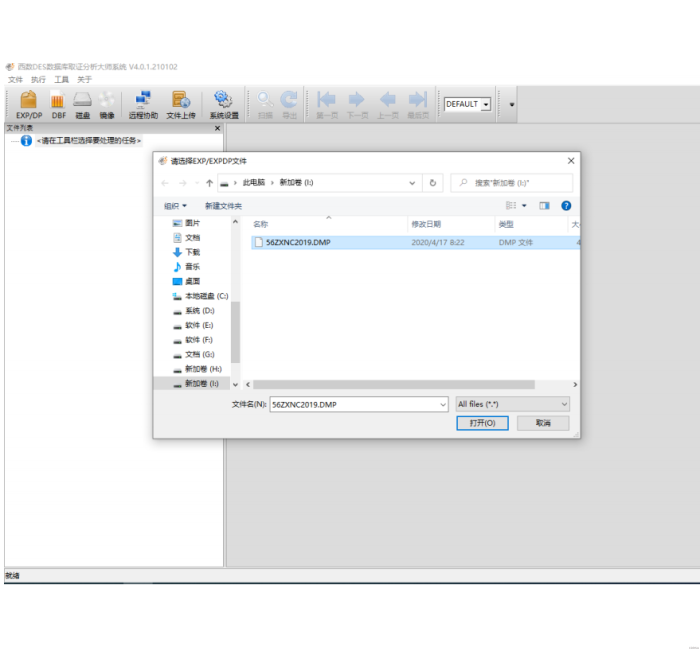The width and height of the screenshot is (700, 650).
Task: Open the All files (*.*) filter dropdown
Action: (512, 404)
